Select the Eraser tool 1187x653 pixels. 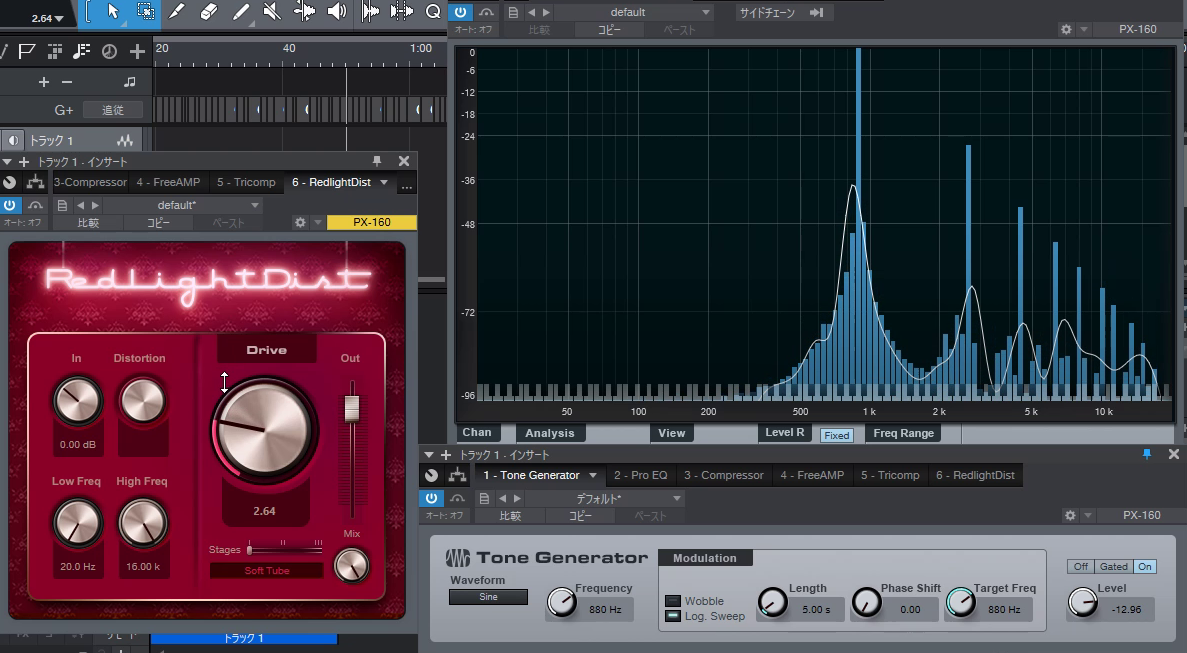(x=208, y=11)
